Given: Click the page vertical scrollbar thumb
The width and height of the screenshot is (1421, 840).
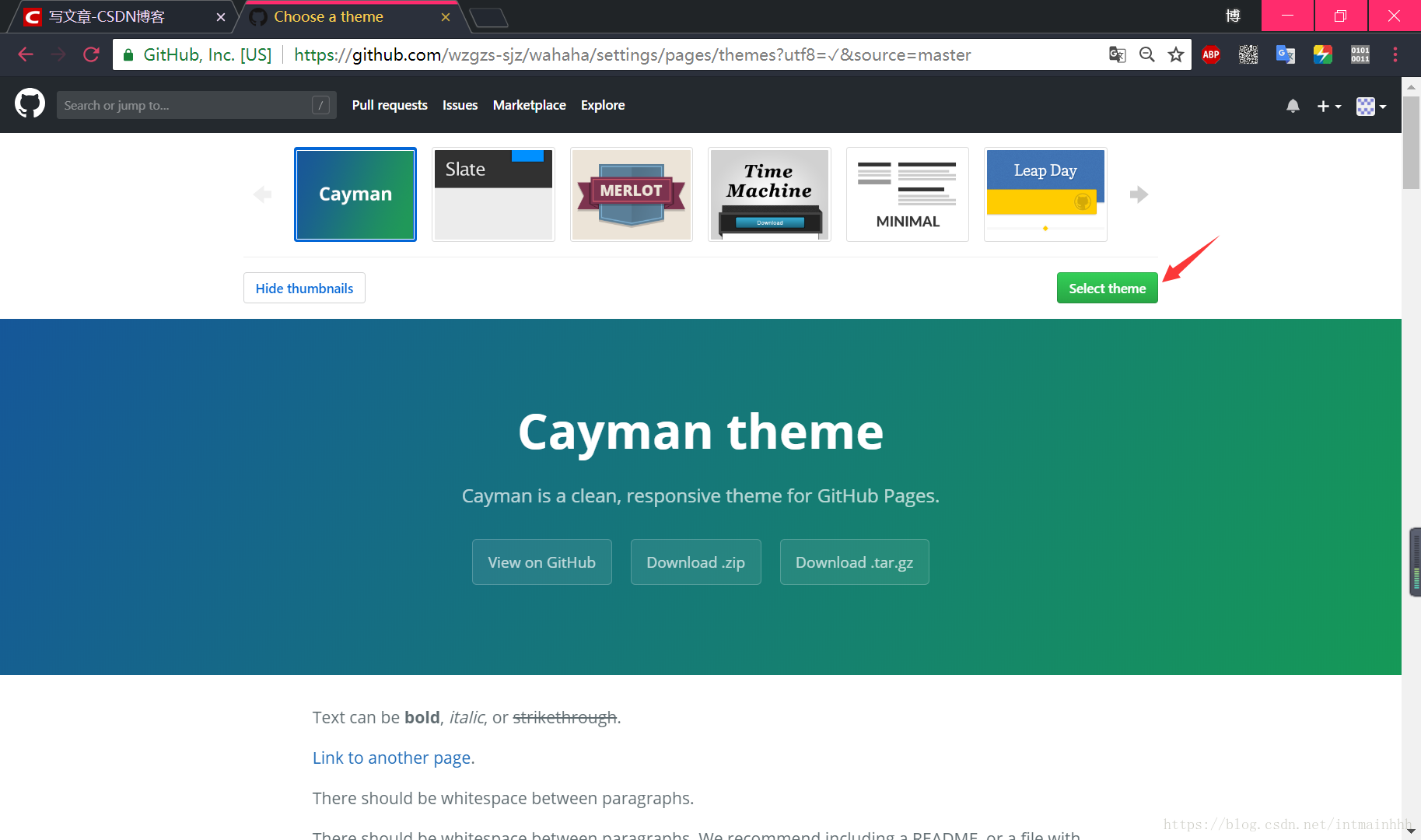Looking at the screenshot, I should click(1411, 142).
